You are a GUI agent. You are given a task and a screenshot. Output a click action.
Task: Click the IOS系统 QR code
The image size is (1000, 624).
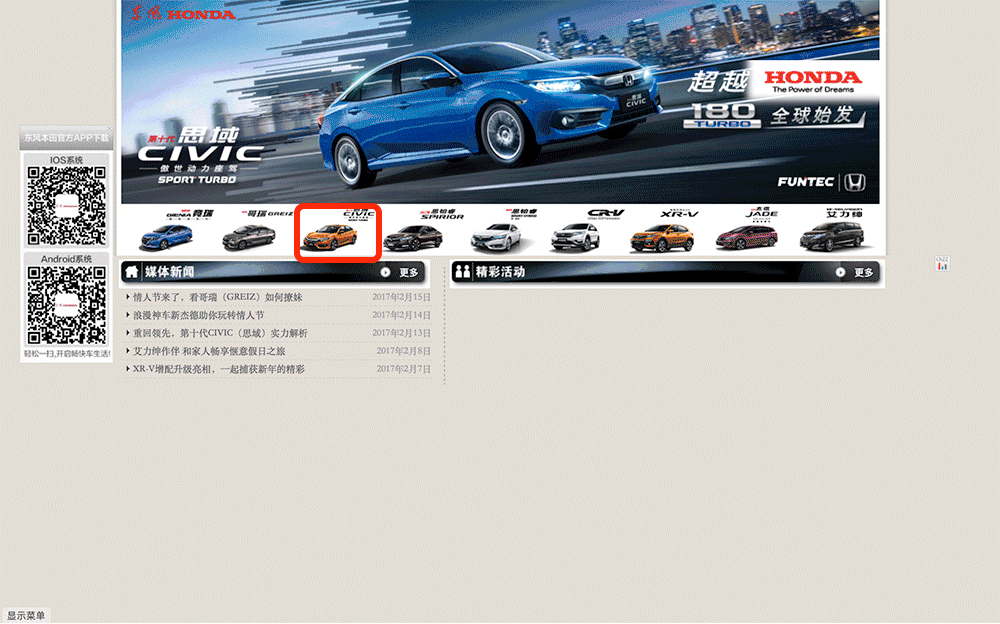66,206
